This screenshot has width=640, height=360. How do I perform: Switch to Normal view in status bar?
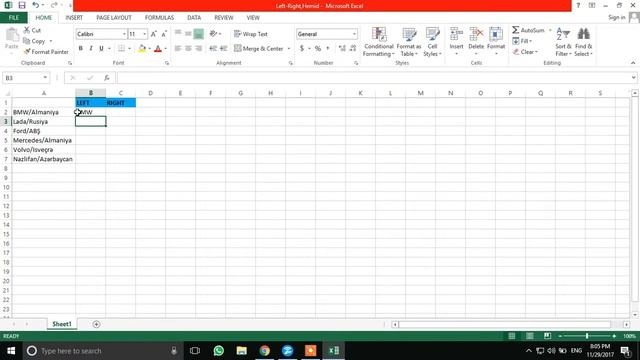tap(511, 336)
